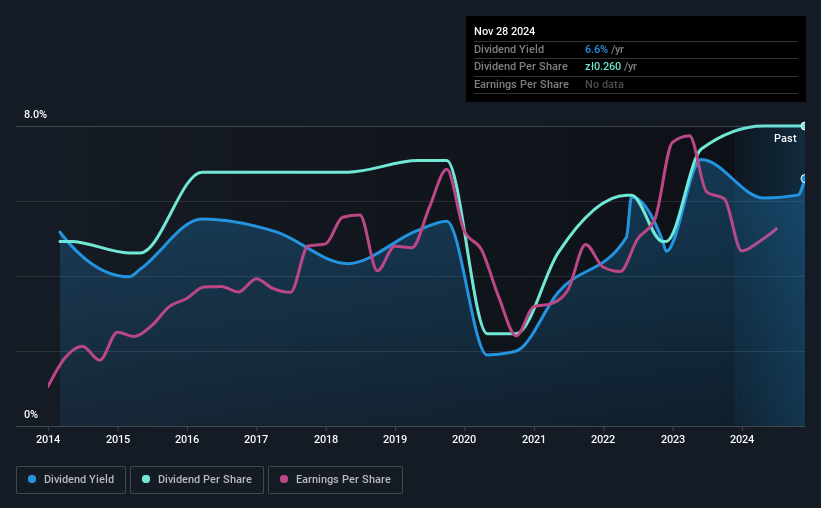
Task: Click the 2023 x-axis label
Action: tap(672, 439)
